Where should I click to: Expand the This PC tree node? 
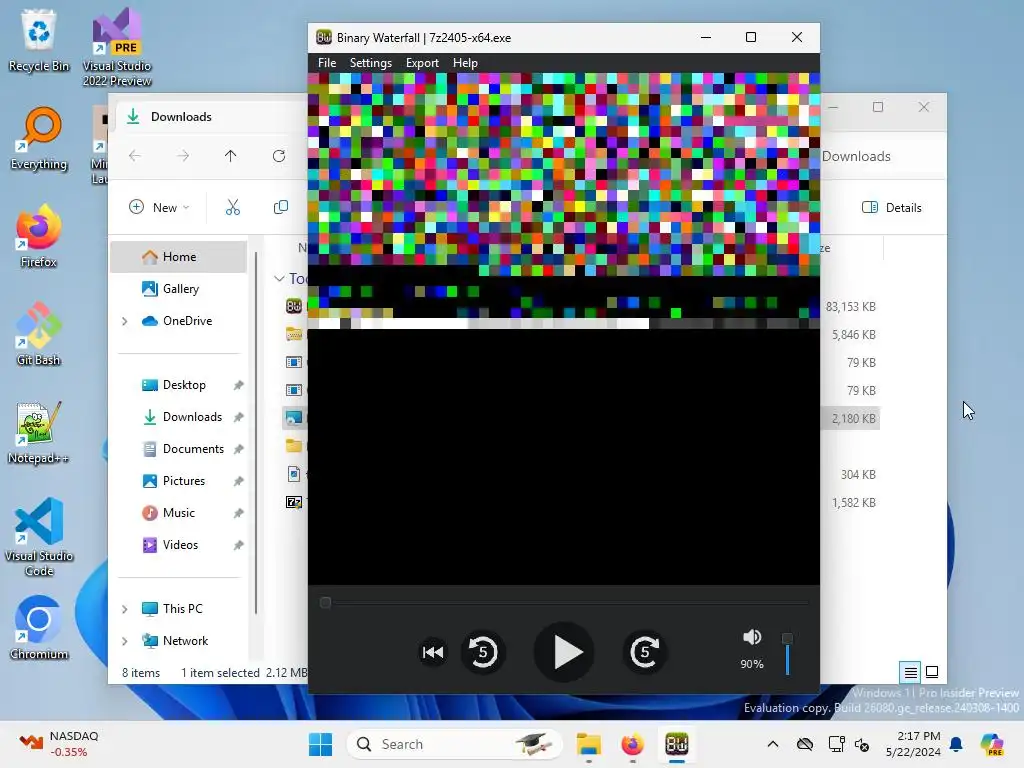pyautogui.click(x=125, y=609)
